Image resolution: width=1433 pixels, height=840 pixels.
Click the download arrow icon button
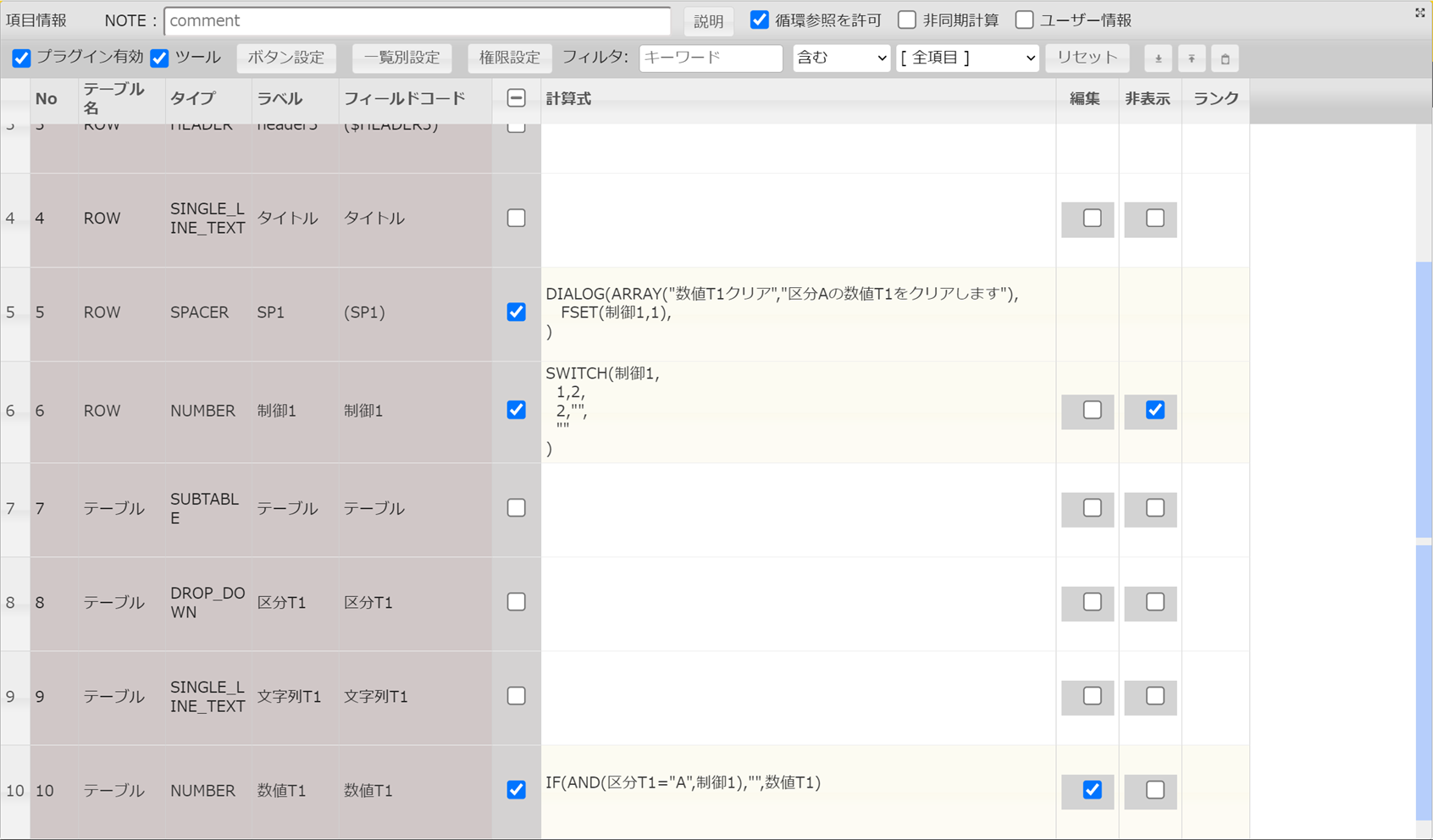click(1158, 58)
